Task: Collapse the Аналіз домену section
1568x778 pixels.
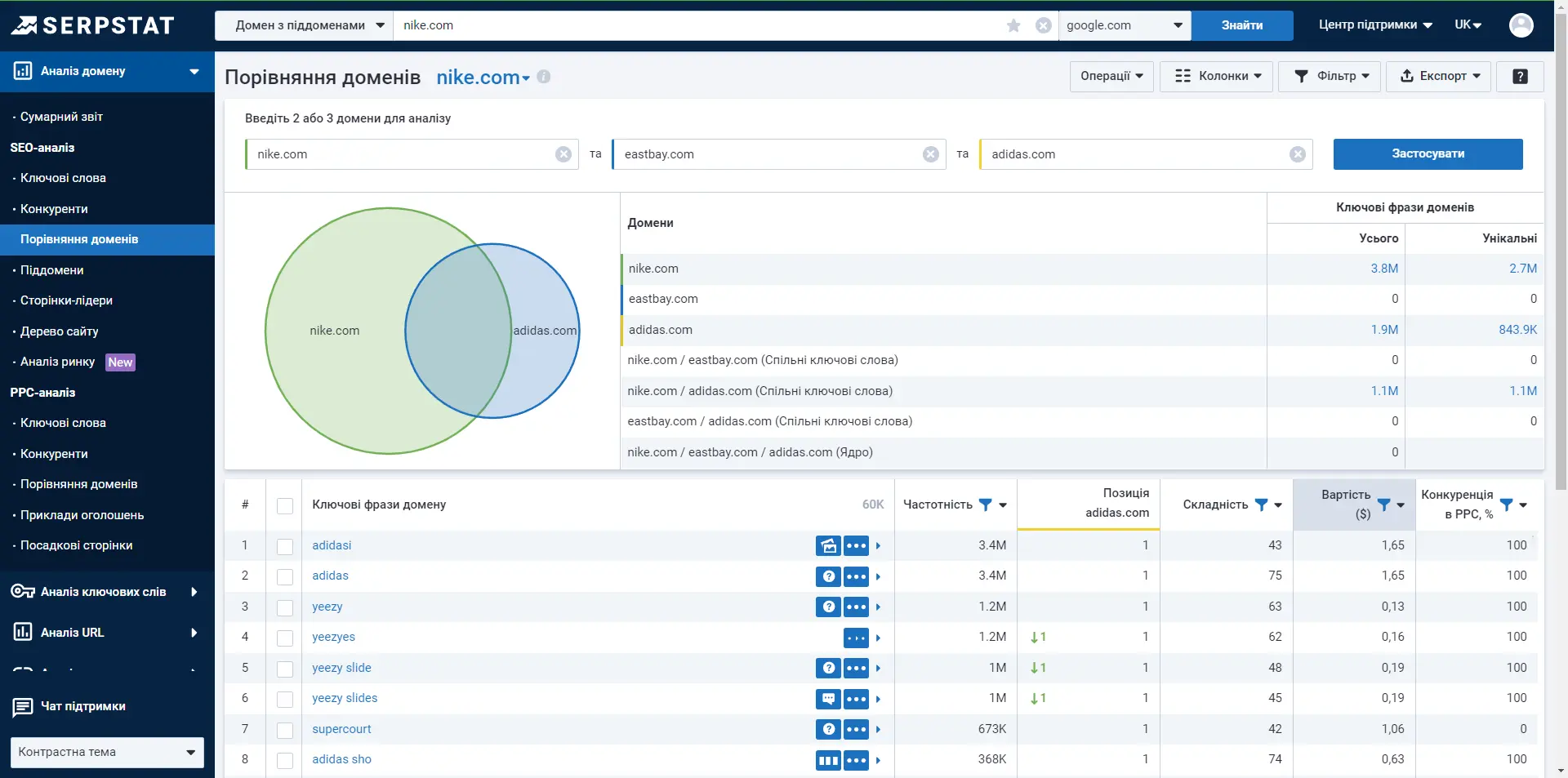Action: [107, 71]
